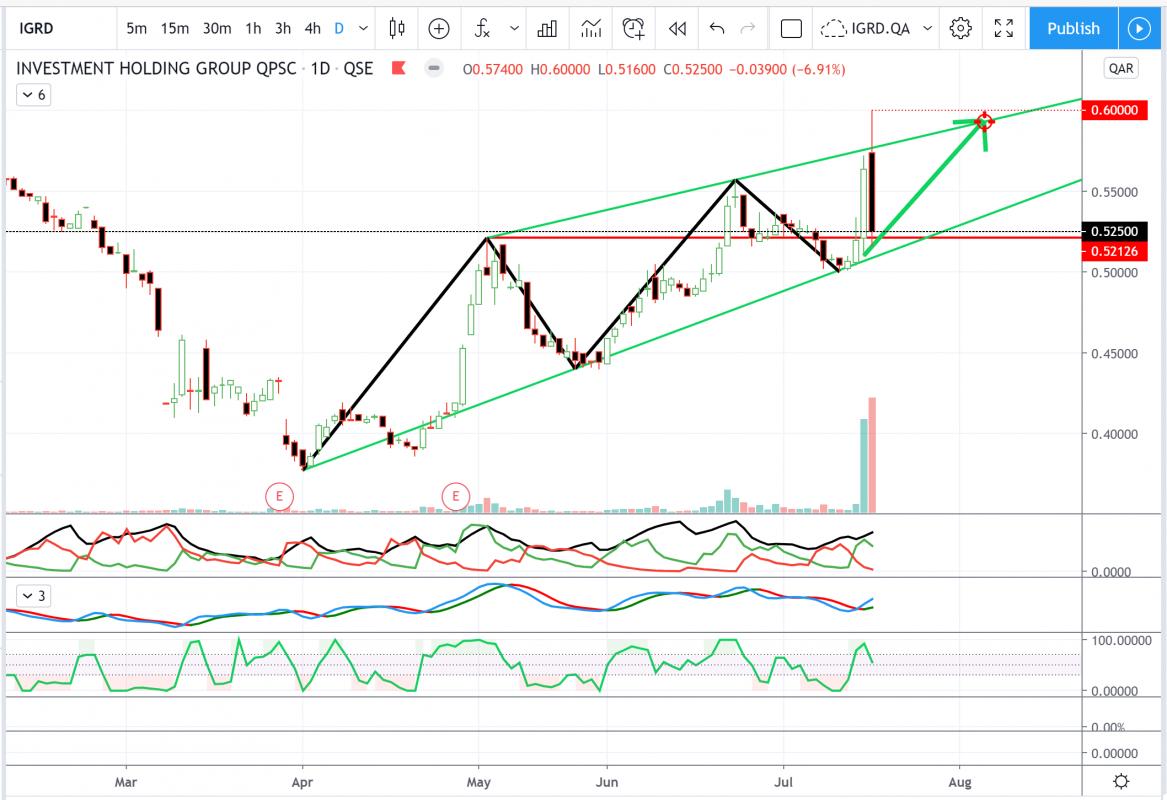The height and width of the screenshot is (800, 1167).
Task: Open time axis settings gear icon
Action: [x=1121, y=781]
